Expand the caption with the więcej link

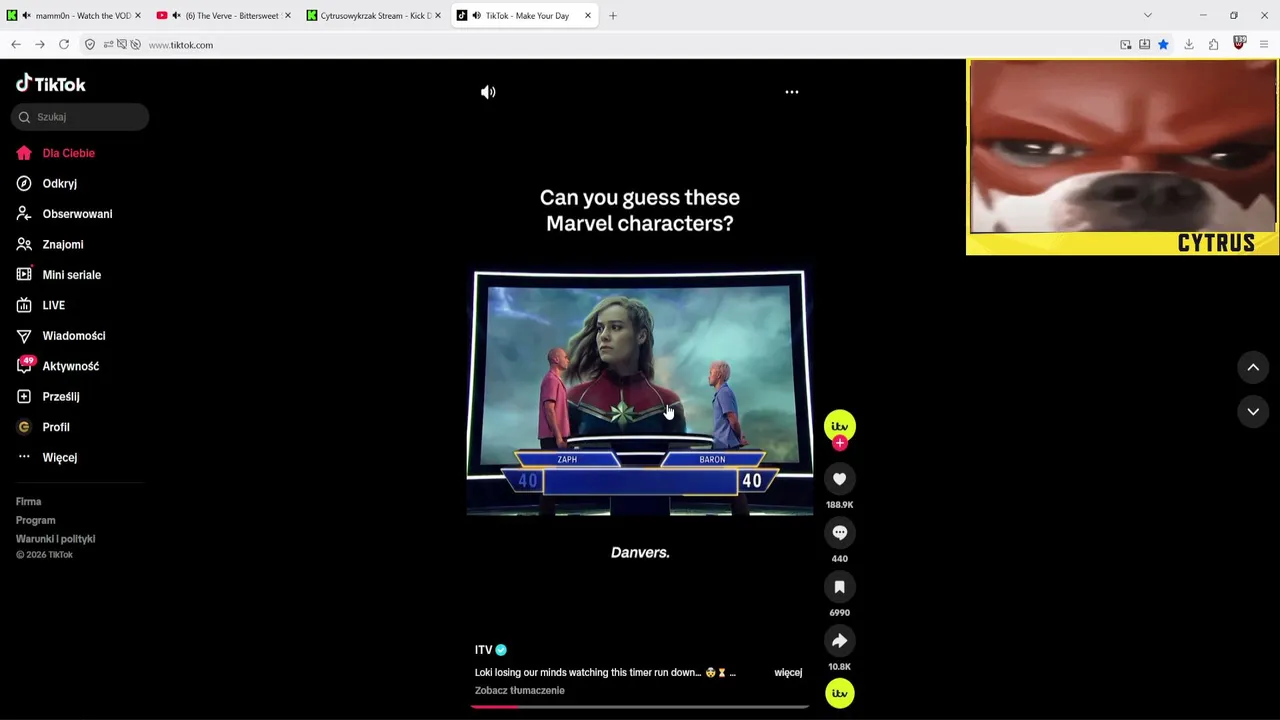788,673
